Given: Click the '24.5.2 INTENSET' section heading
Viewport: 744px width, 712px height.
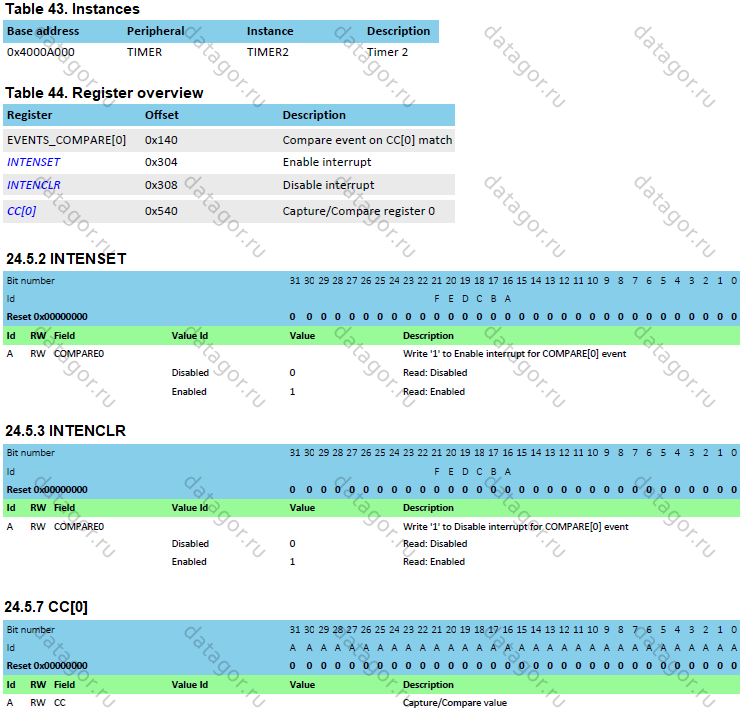Looking at the screenshot, I should click(66, 259).
